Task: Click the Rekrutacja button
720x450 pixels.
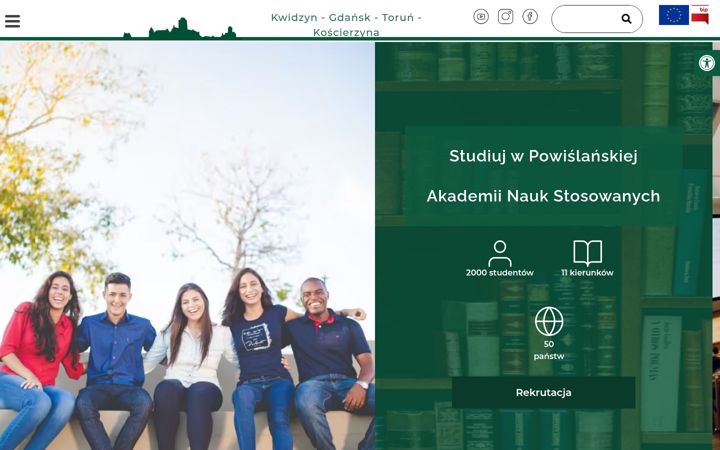Action: pos(544,393)
